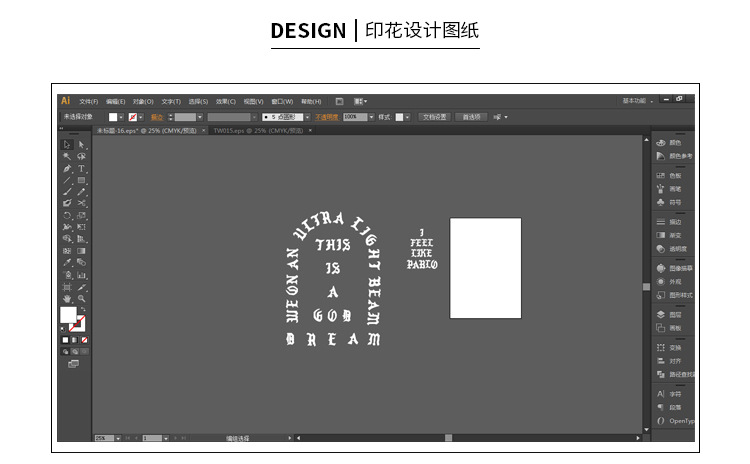Screen dimensions: 750x464
Task: Select the Type tool
Action: (81, 168)
